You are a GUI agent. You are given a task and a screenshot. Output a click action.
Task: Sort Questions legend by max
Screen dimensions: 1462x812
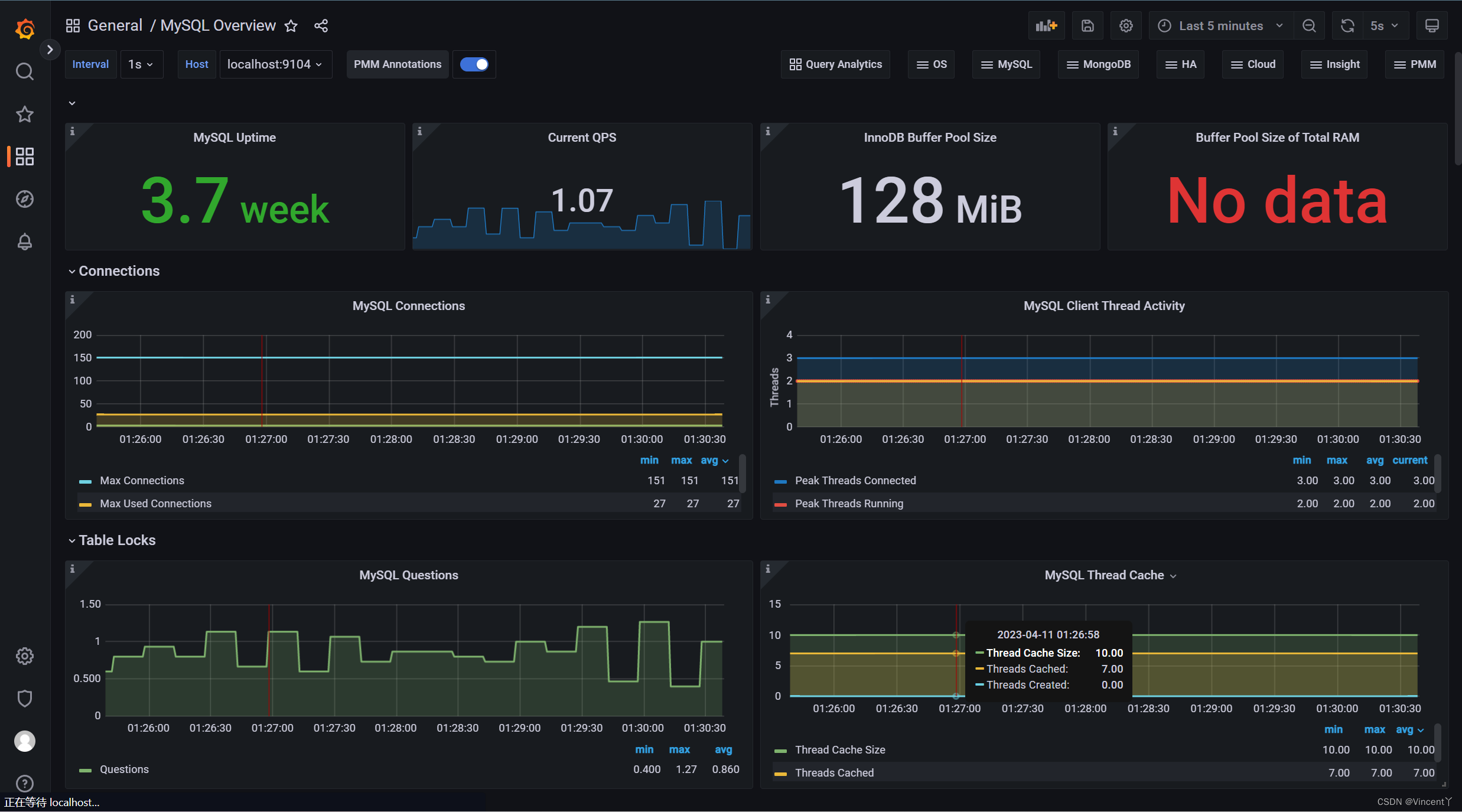point(679,749)
